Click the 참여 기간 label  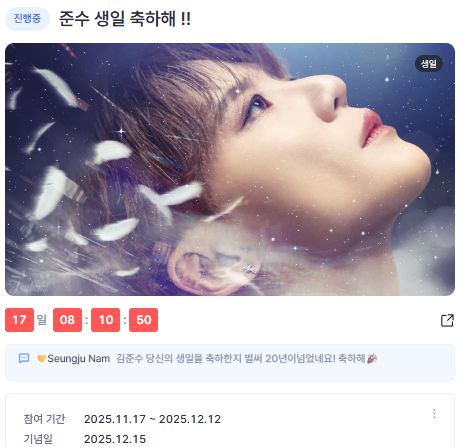pos(44,419)
